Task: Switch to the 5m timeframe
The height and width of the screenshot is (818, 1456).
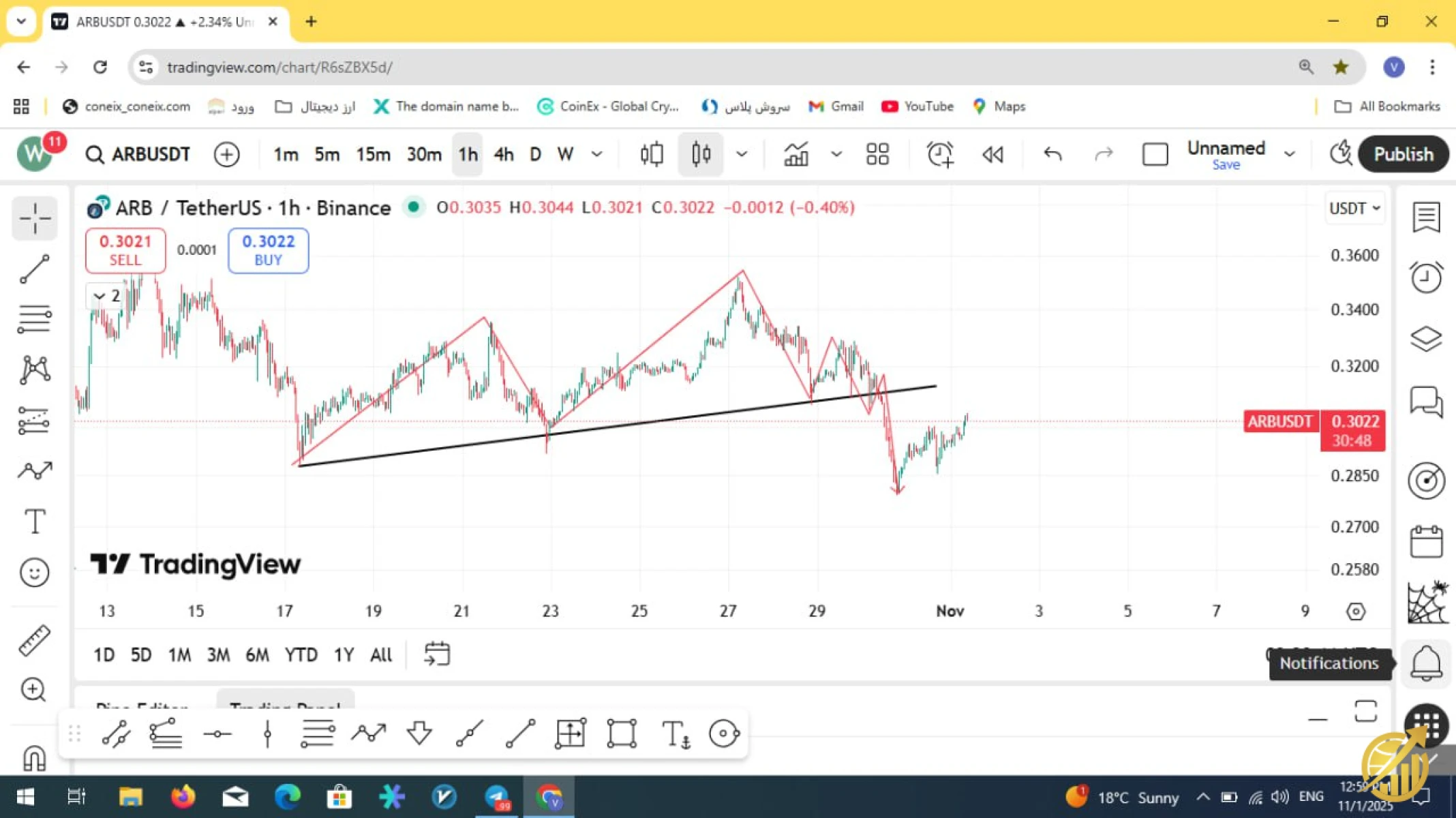Action: pos(327,155)
